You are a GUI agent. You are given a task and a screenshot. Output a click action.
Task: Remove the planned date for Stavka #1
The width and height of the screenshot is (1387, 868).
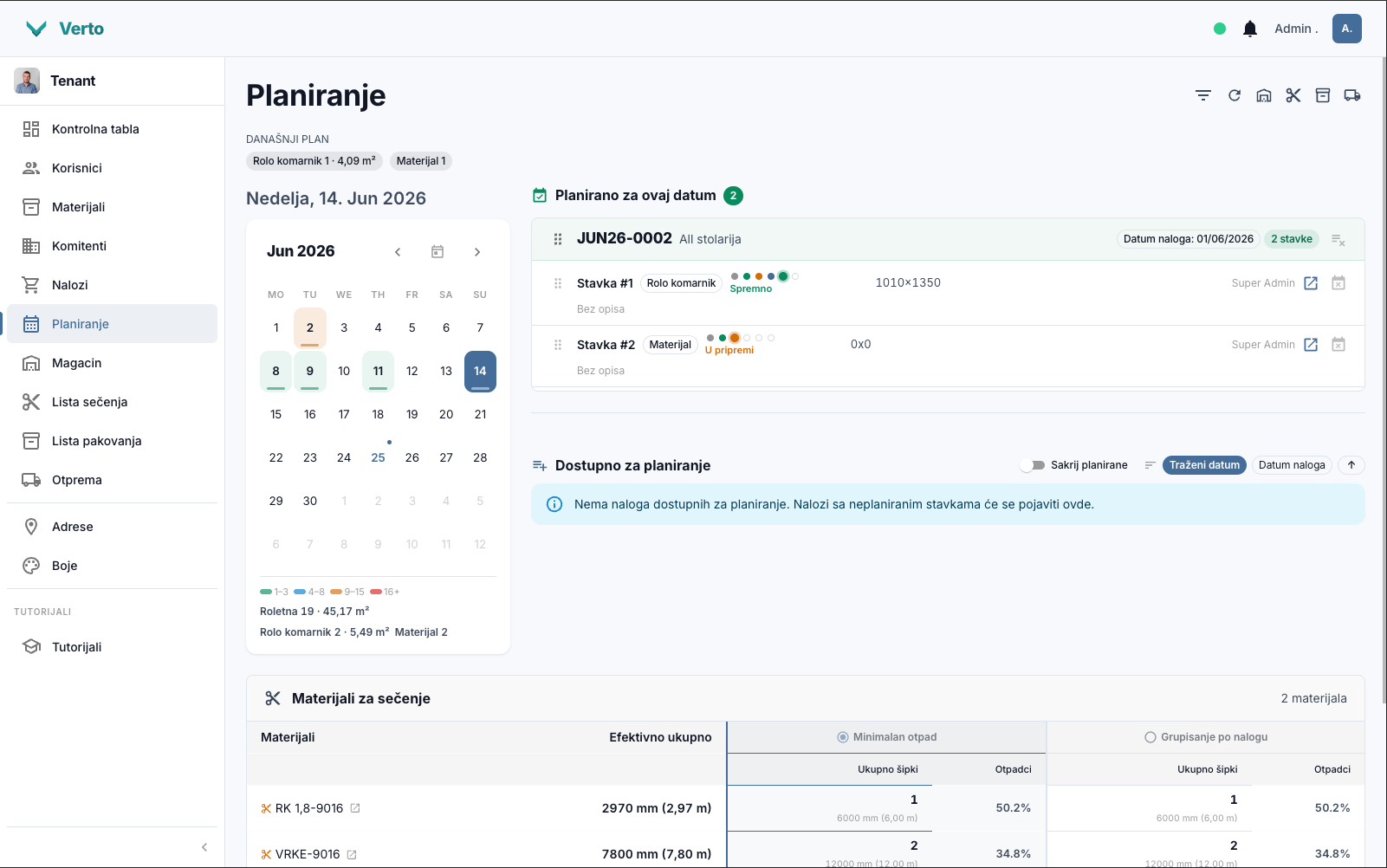tap(1338, 283)
